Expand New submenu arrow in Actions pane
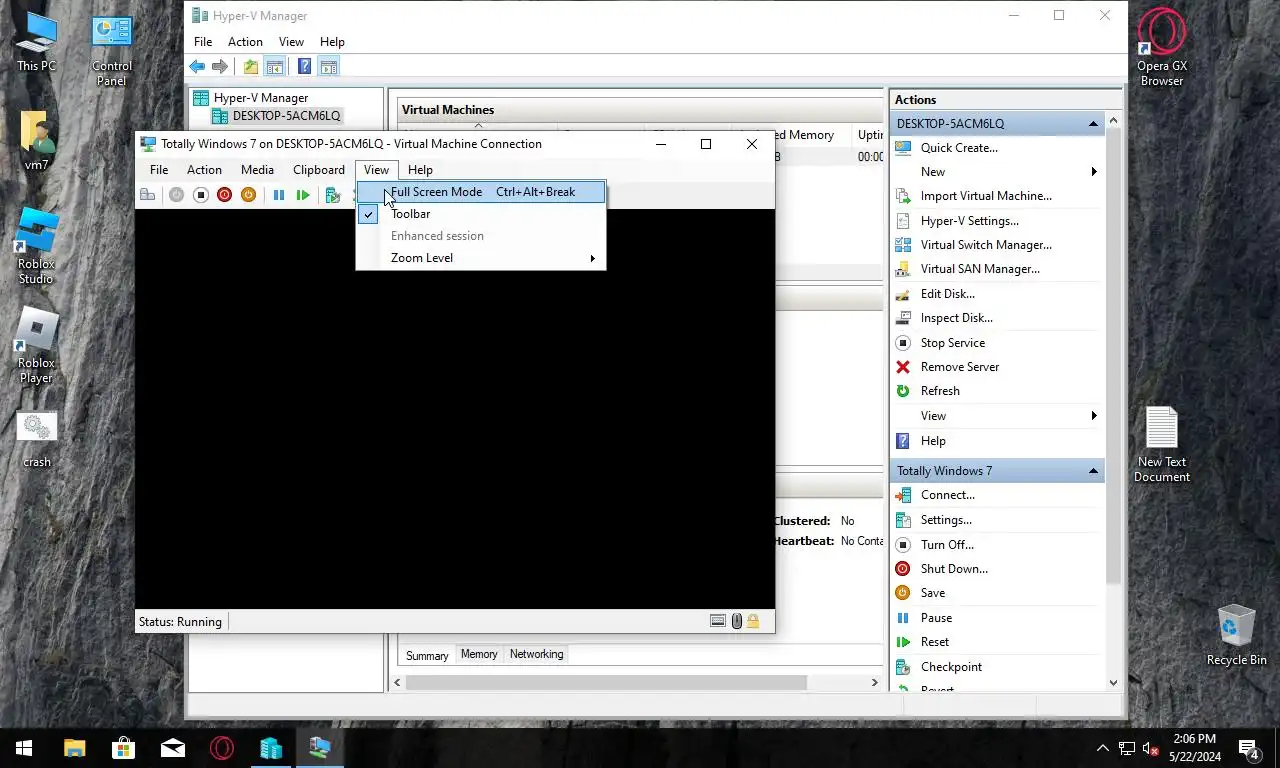Image resolution: width=1280 pixels, height=768 pixels. [x=1094, y=172]
